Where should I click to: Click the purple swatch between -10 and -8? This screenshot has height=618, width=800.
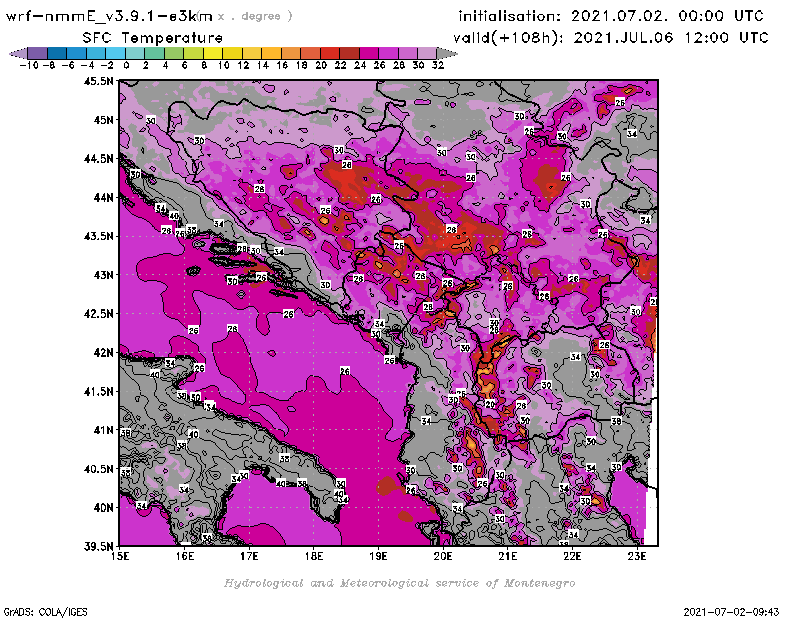tap(38, 53)
